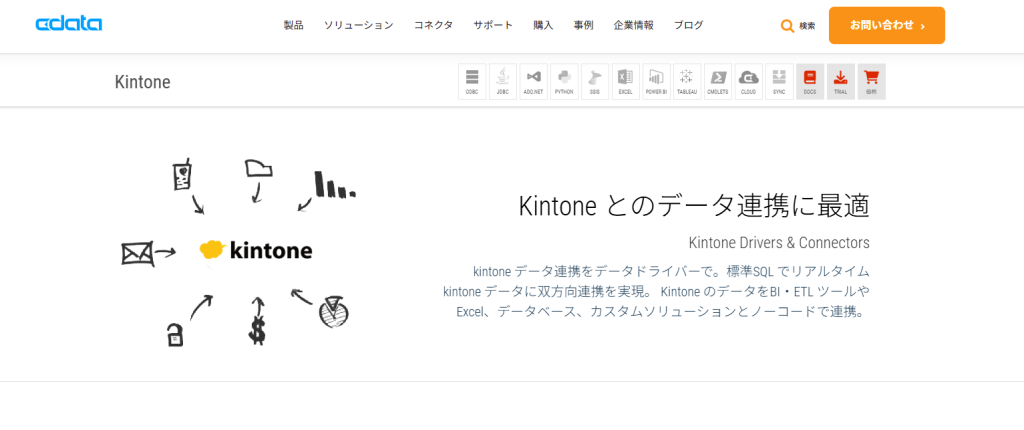1024x430 pixels.
Task: Go to the ブログ page
Action: coord(688,25)
